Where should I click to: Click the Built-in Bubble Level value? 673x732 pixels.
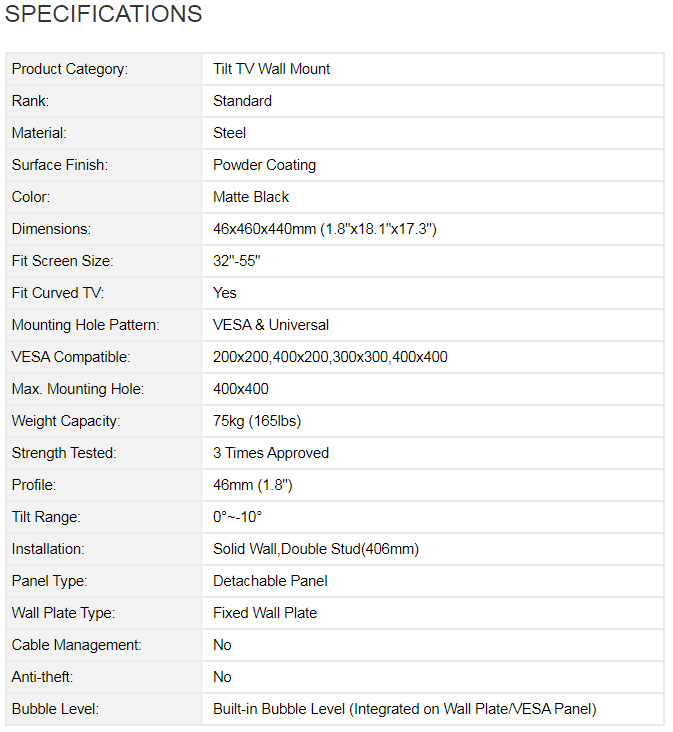point(404,709)
